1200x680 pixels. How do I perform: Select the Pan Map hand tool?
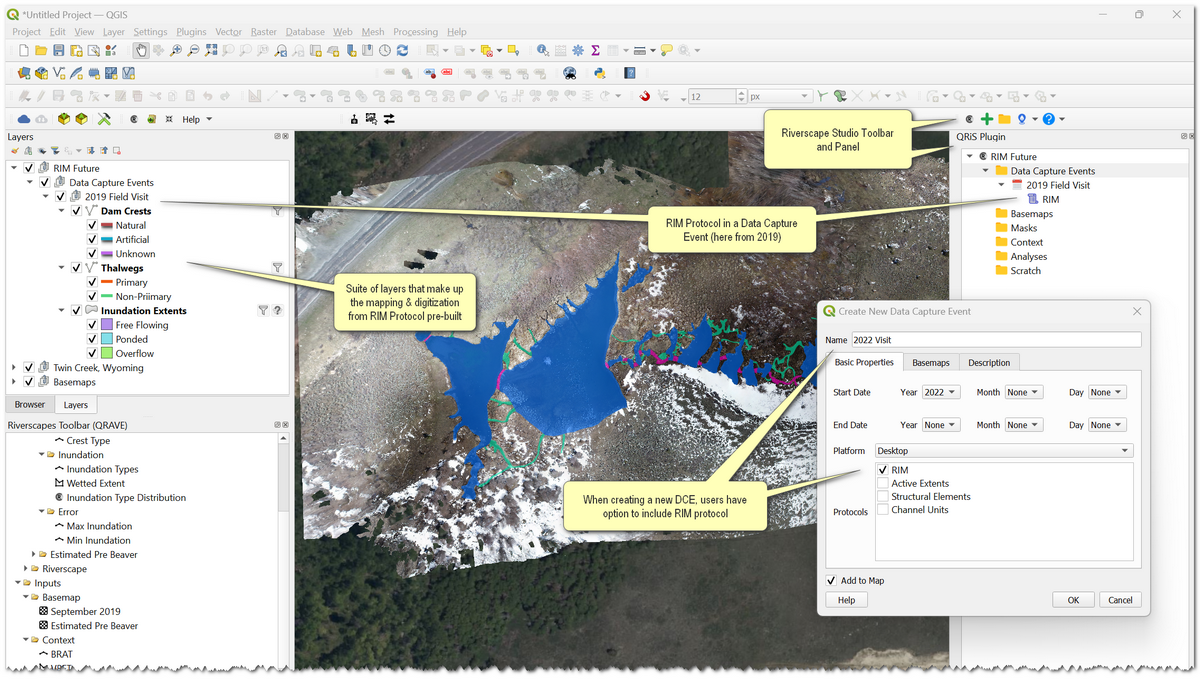(x=141, y=50)
